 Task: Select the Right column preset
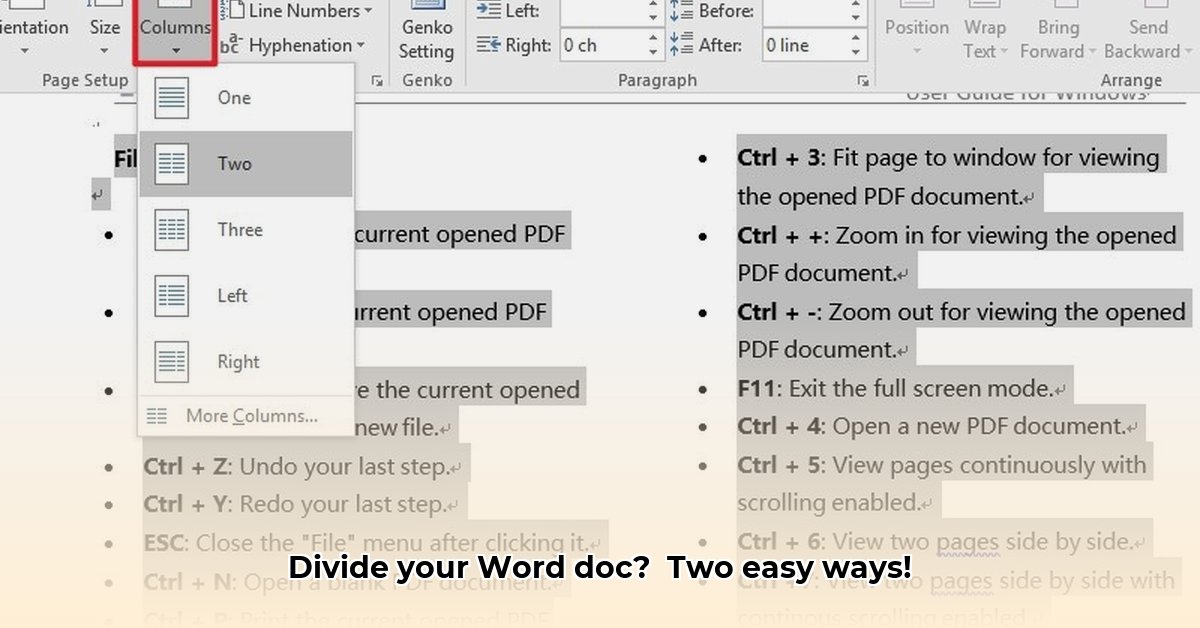pyautogui.click(x=246, y=362)
